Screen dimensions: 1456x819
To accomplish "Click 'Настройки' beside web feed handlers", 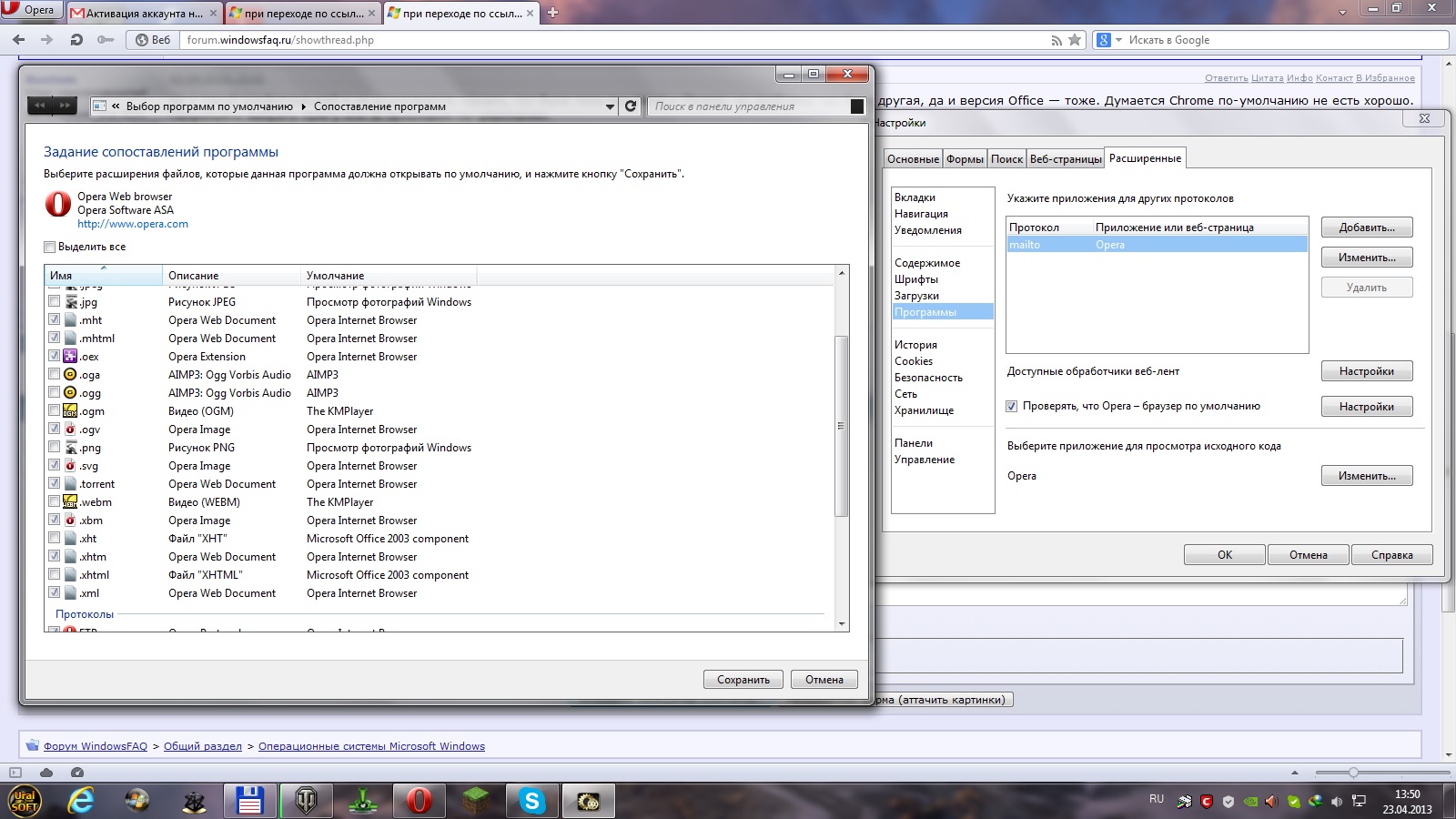I will (1367, 371).
